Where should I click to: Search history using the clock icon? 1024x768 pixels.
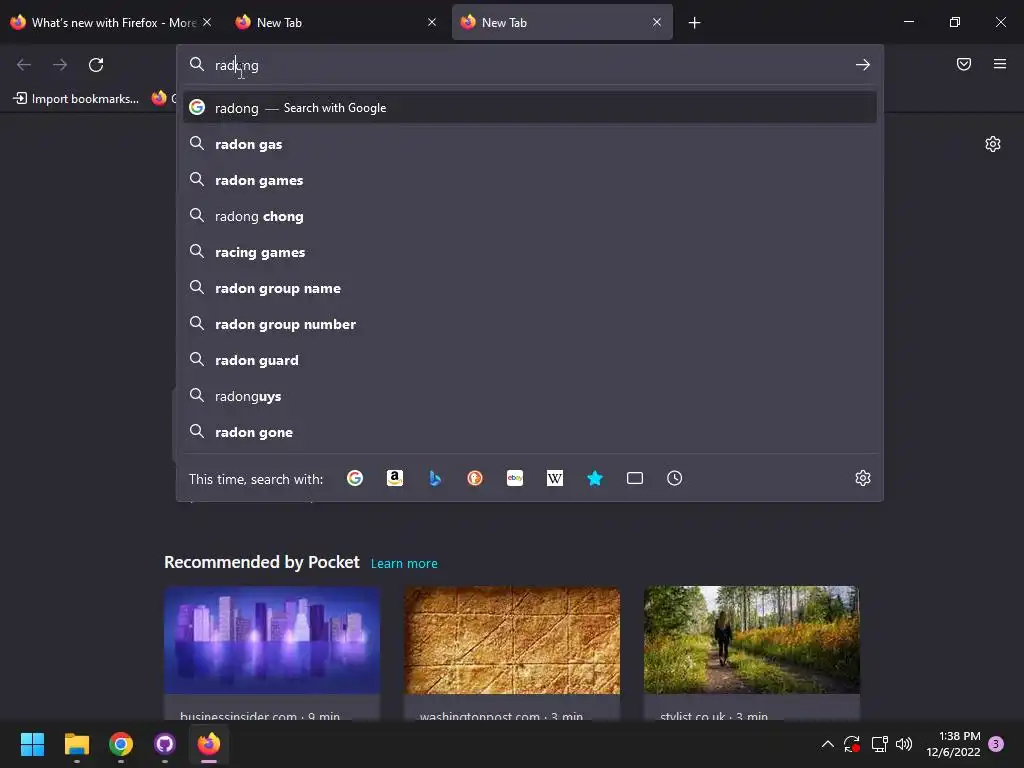[675, 478]
